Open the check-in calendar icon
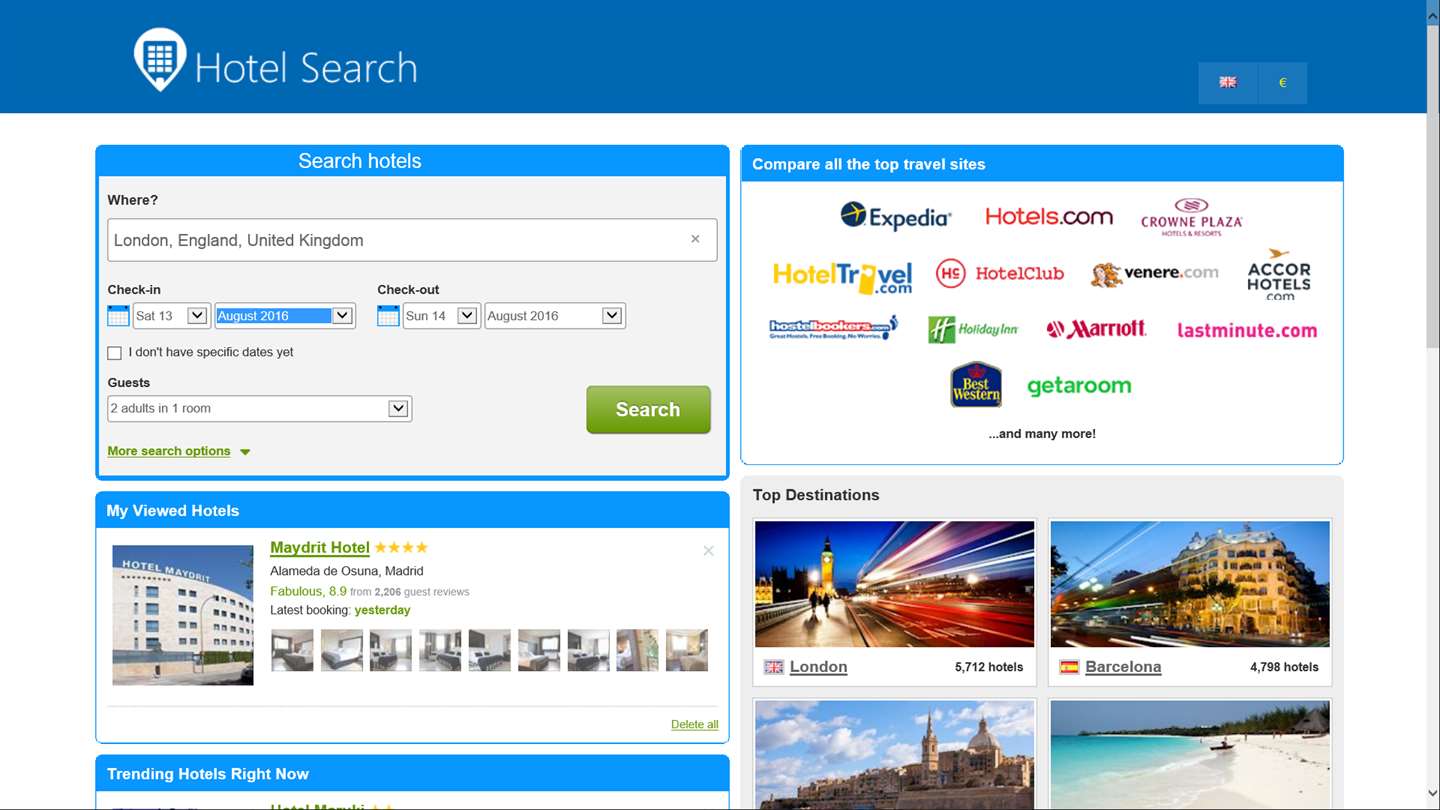 [x=118, y=316]
